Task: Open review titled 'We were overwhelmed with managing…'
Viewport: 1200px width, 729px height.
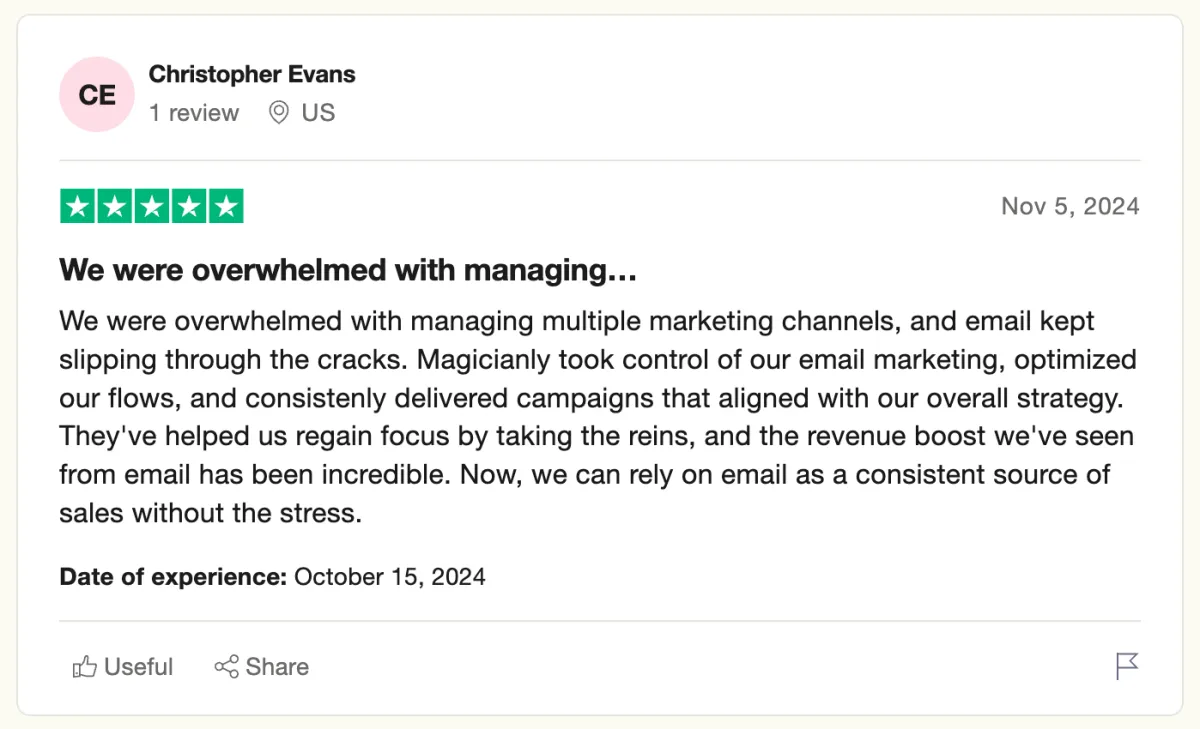Action: pyautogui.click(x=348, y=270)
